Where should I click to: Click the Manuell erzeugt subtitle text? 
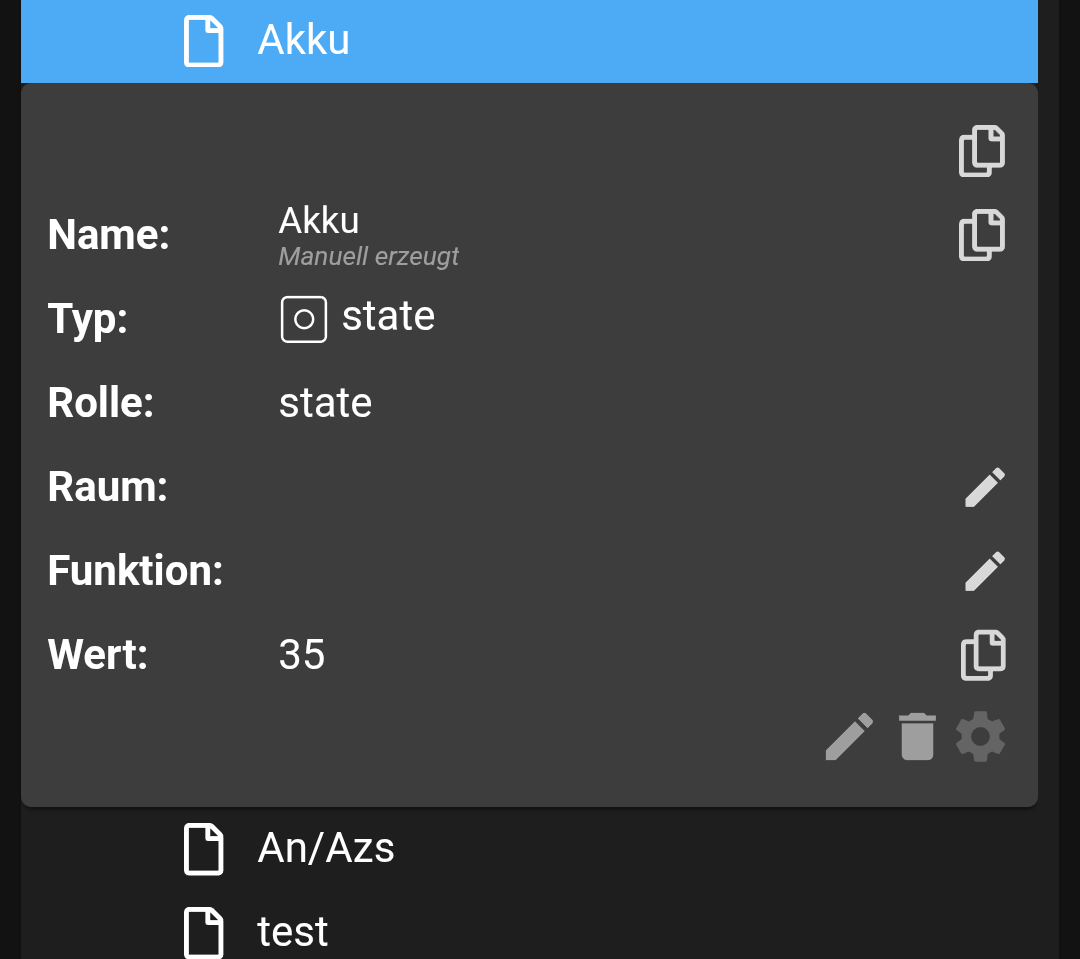click(368, 257)
